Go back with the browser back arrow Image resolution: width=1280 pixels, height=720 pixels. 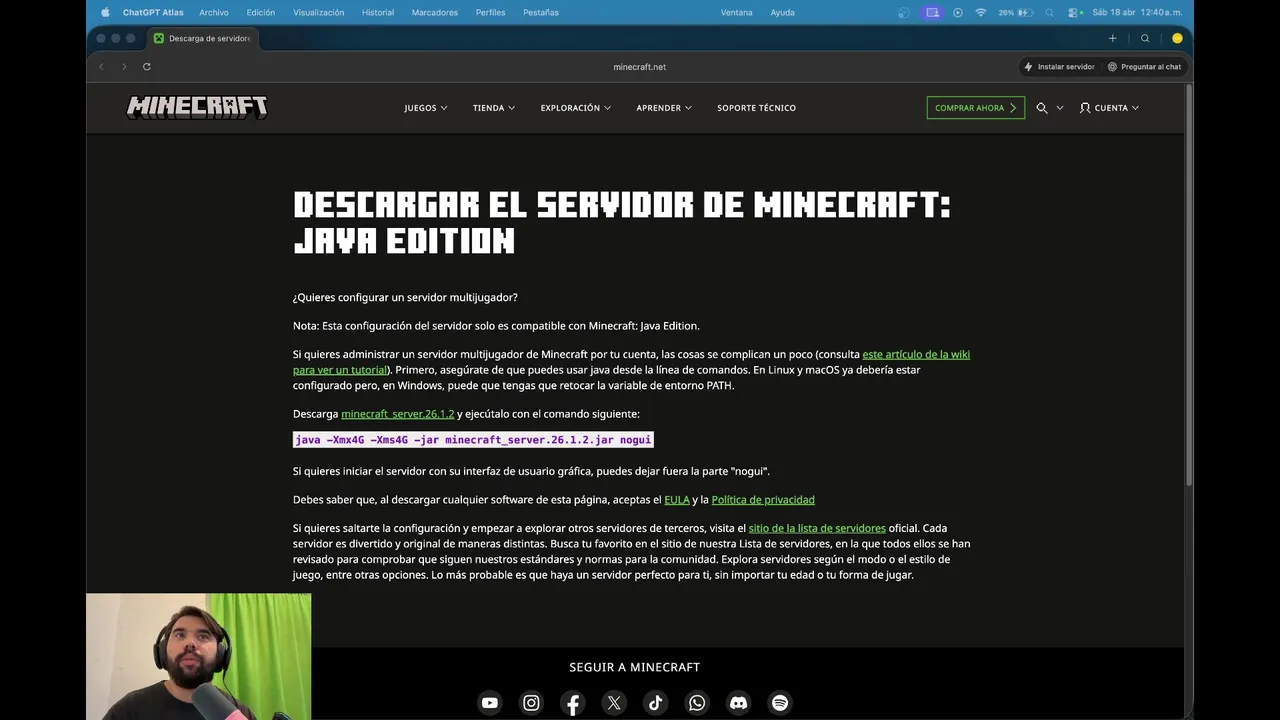[101, 67]
